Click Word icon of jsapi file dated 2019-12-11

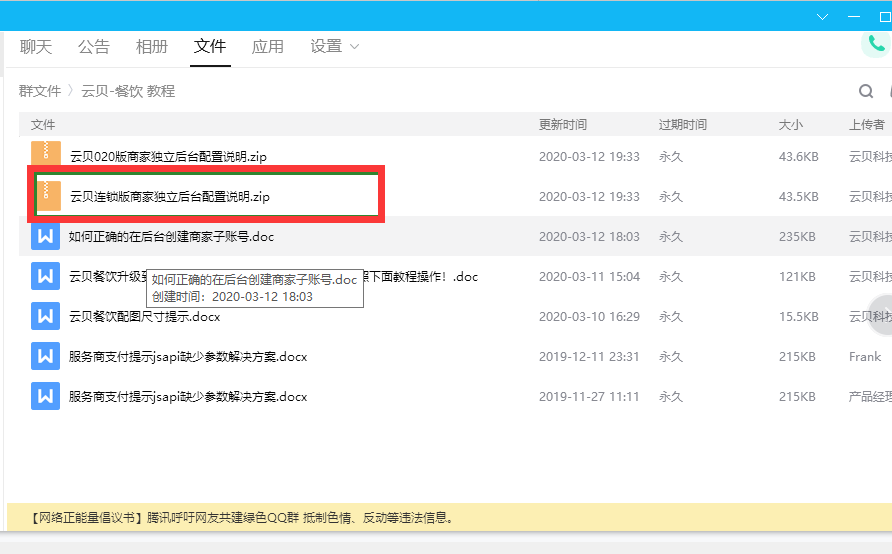[x=46, y=356]
